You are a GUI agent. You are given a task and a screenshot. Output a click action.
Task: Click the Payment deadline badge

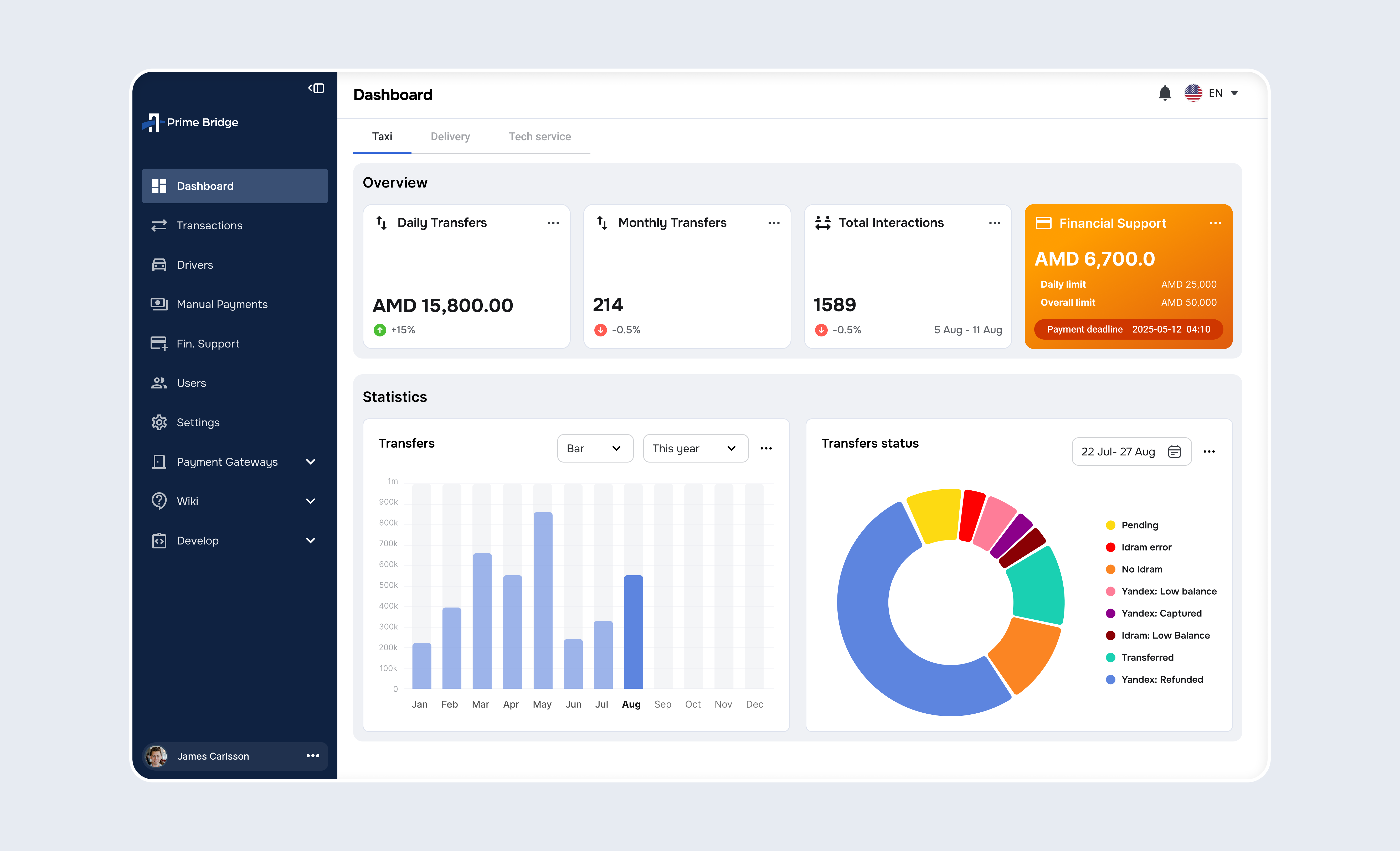coord(1128,329)
